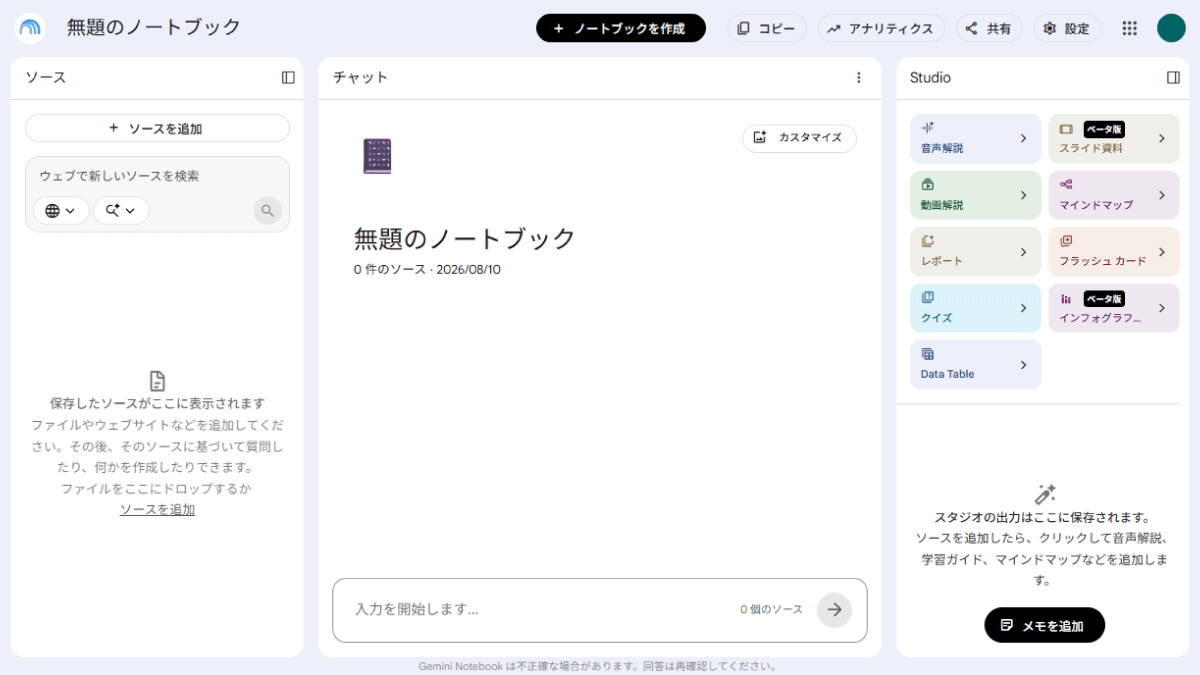Click the コピー button
This screenshot has height=675, width=1200.
pyautogui.click(x=767, y=28)
